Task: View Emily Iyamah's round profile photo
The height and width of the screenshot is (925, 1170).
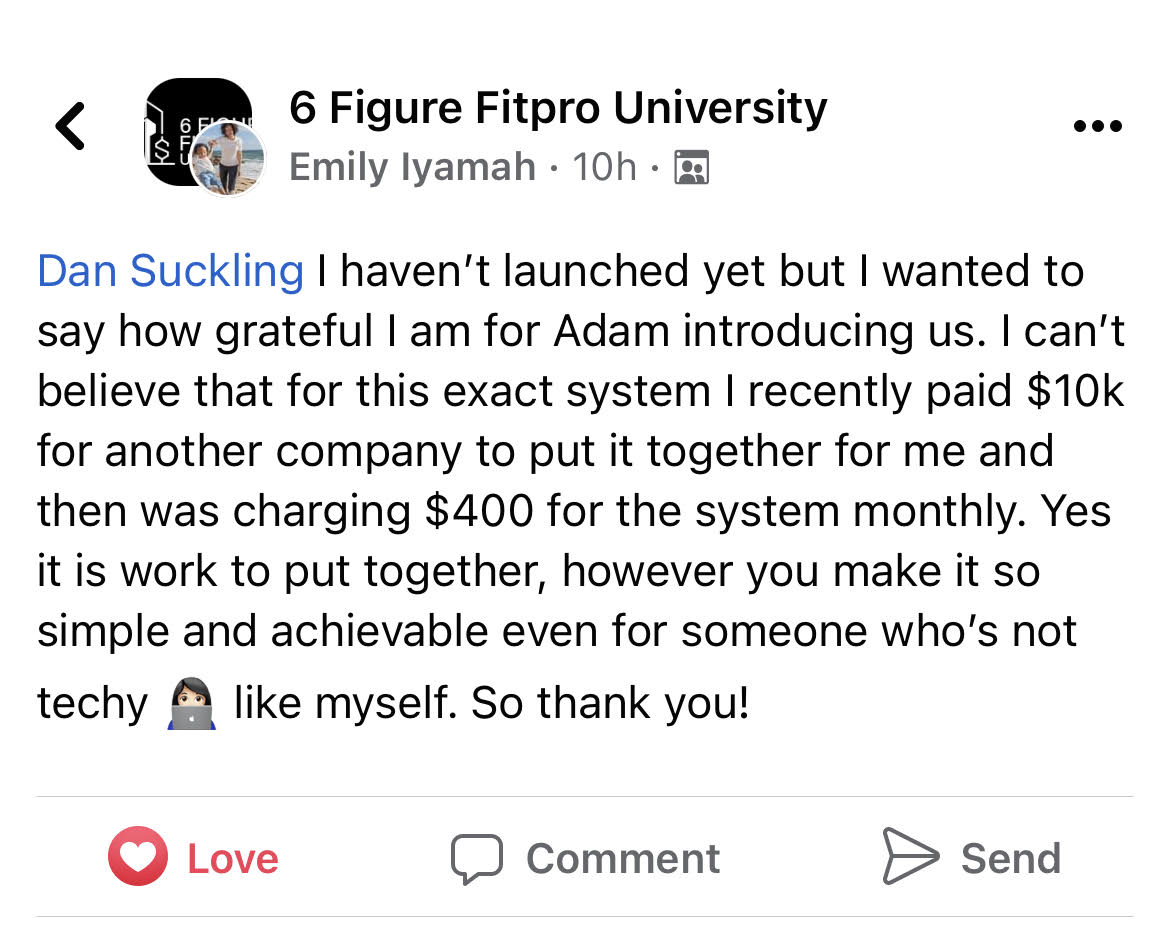Action: 227,158
